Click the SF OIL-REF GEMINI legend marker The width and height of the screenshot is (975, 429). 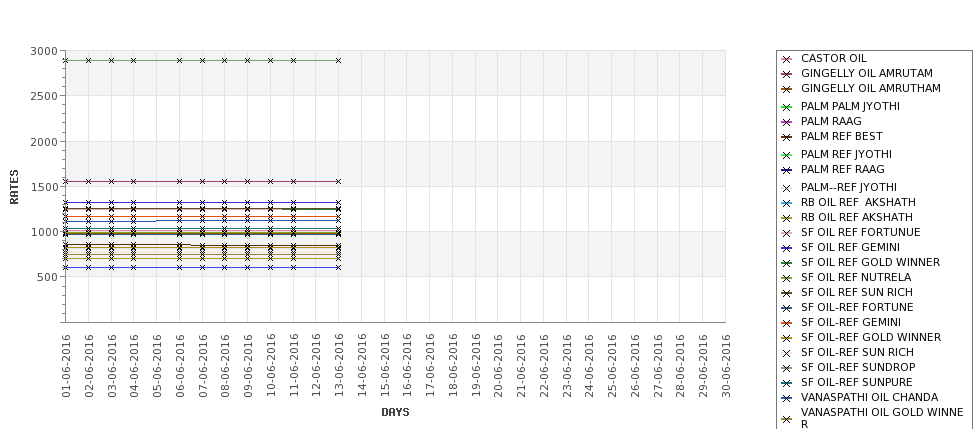786,323
